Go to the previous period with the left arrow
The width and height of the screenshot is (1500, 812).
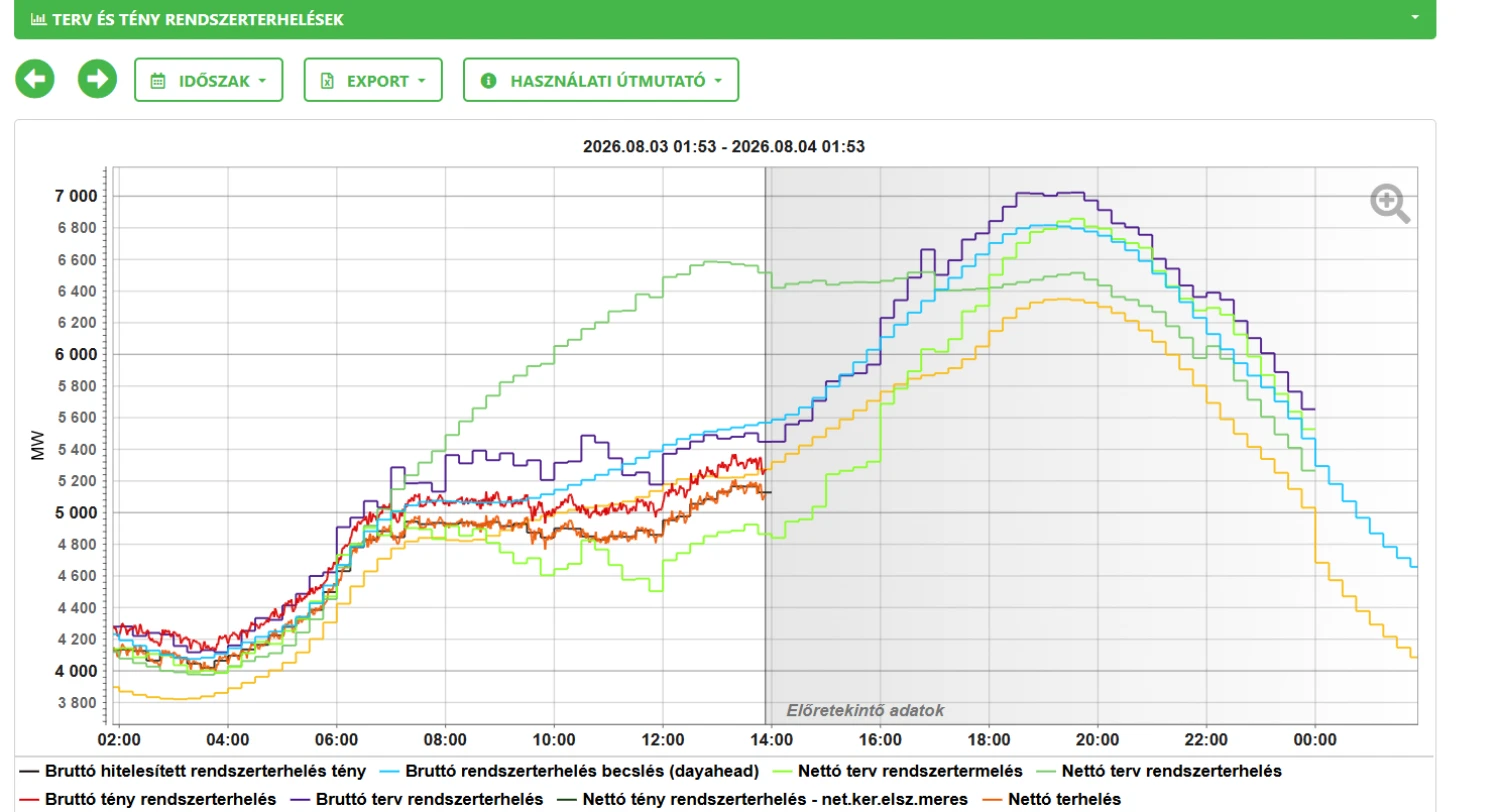(35, 79)
